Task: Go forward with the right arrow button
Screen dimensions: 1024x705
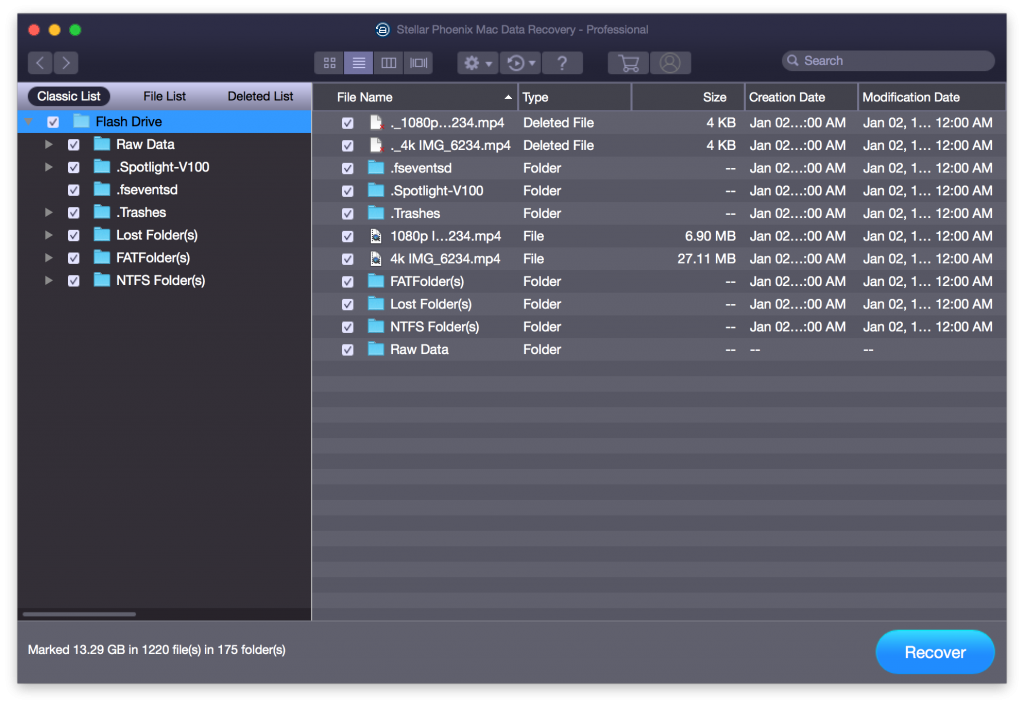Action: click(x=66, y=63)
